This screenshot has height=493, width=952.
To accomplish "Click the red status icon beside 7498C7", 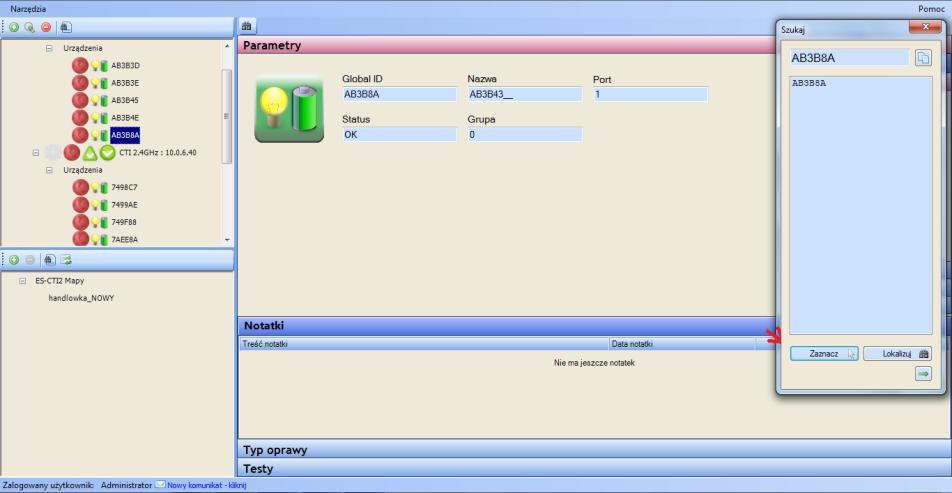I will pyautogui.click(x=80, y=187).
